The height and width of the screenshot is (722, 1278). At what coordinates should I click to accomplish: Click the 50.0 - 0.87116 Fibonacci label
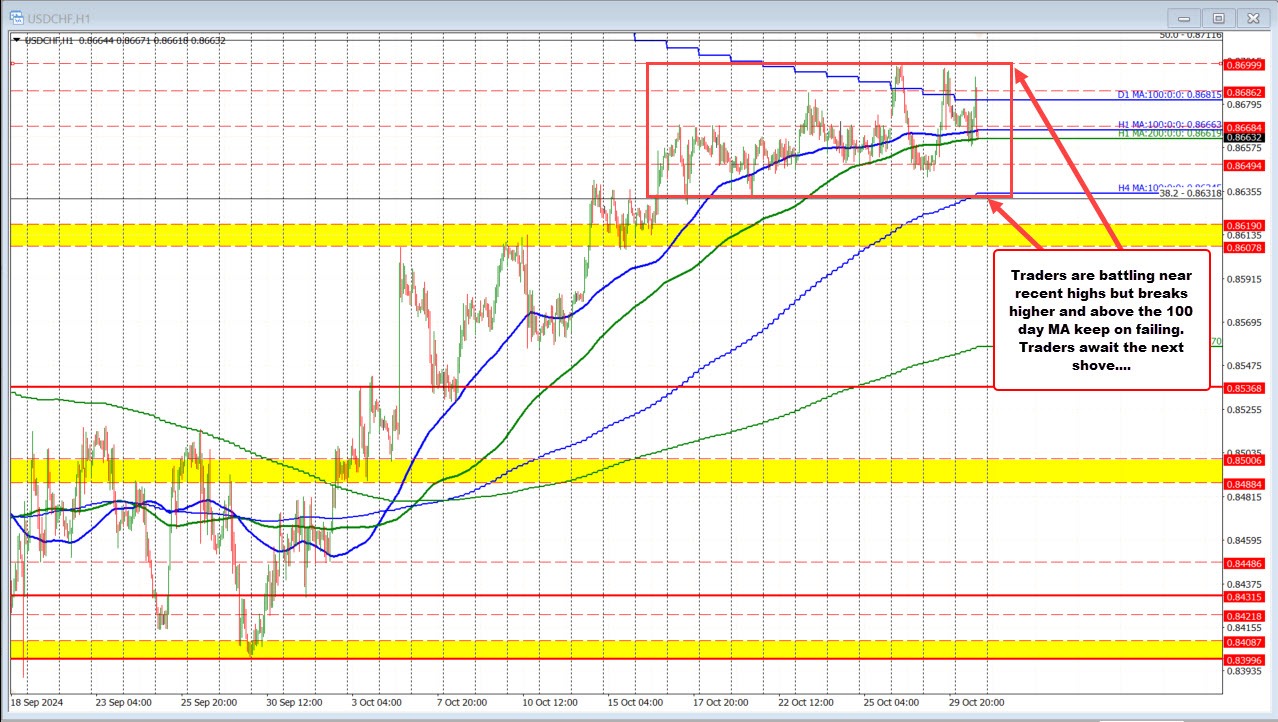tap(1190, 35)
